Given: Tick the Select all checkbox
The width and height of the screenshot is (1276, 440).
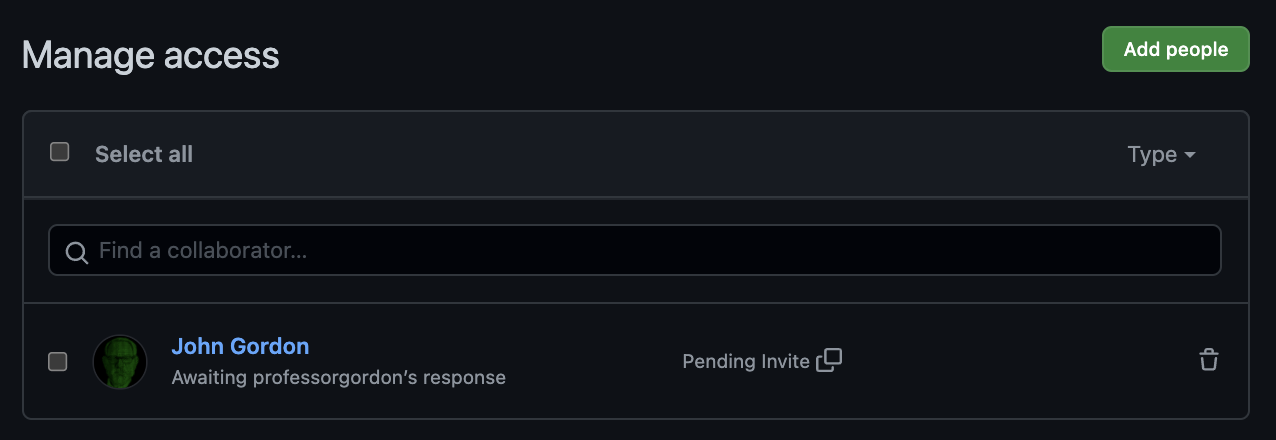Looking at the screenshot, I should point(60,152).
